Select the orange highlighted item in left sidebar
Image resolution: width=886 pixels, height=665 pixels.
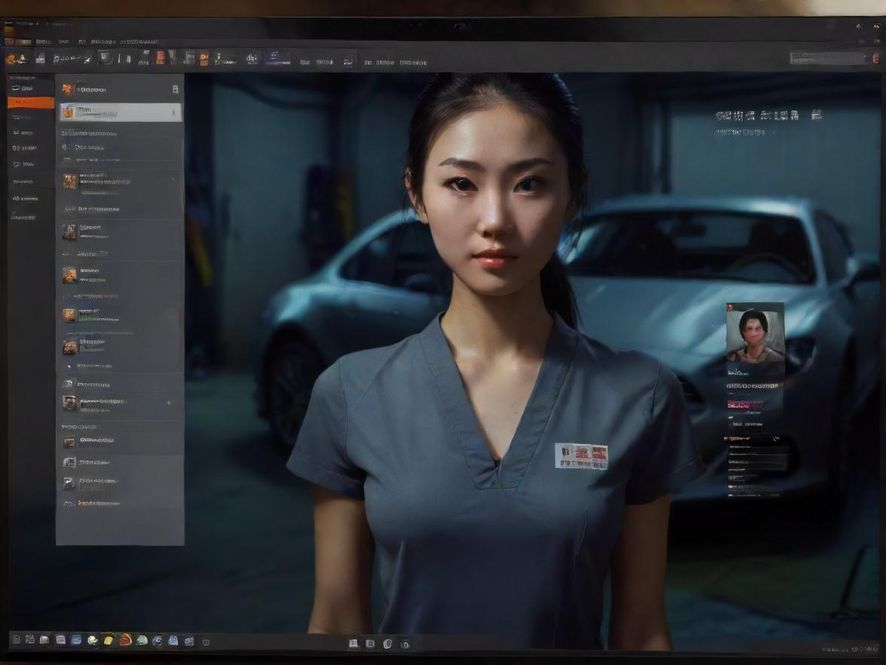[x=30, y=102]
